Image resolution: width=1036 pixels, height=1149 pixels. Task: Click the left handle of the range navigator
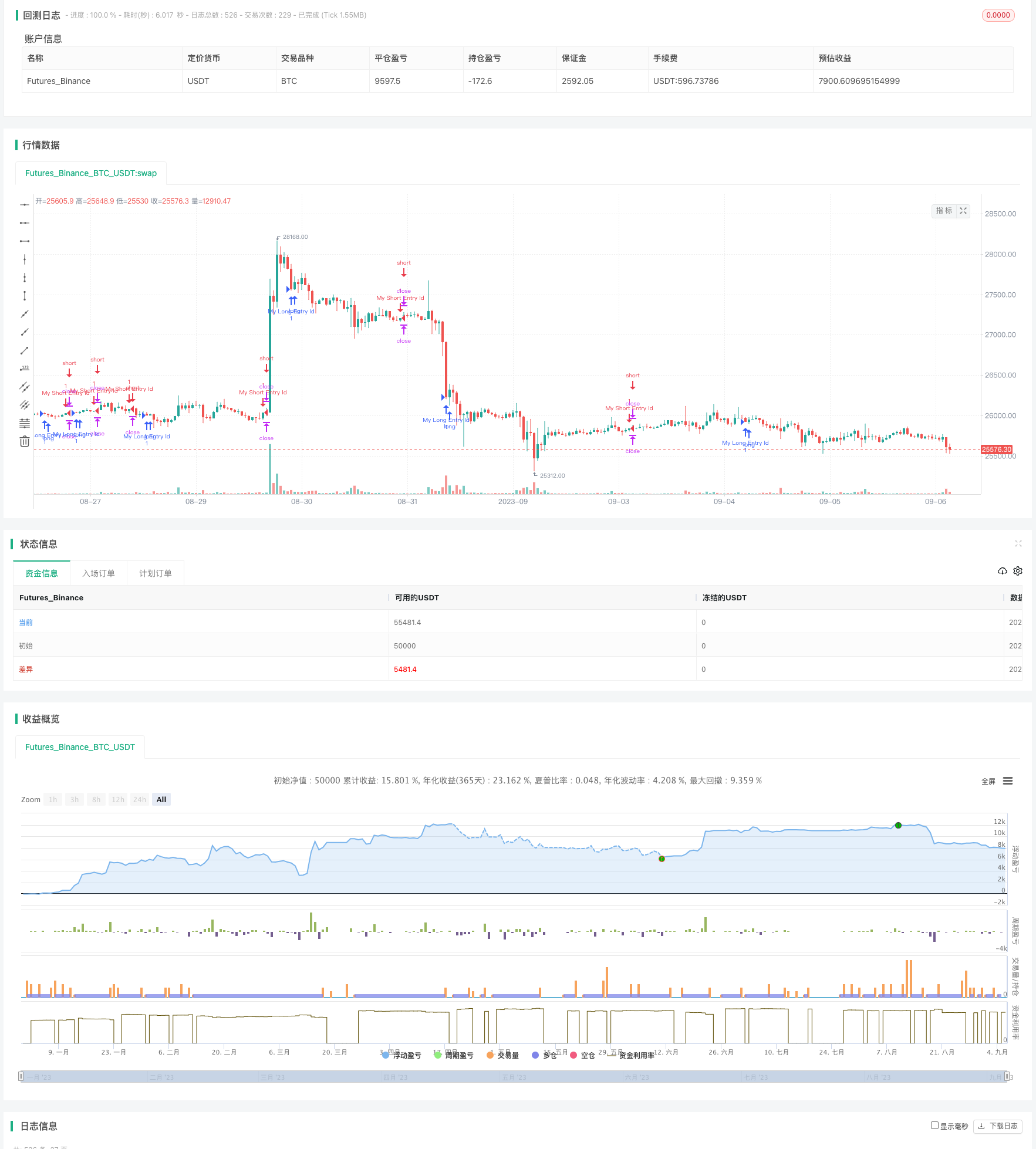coord(21,1076)
